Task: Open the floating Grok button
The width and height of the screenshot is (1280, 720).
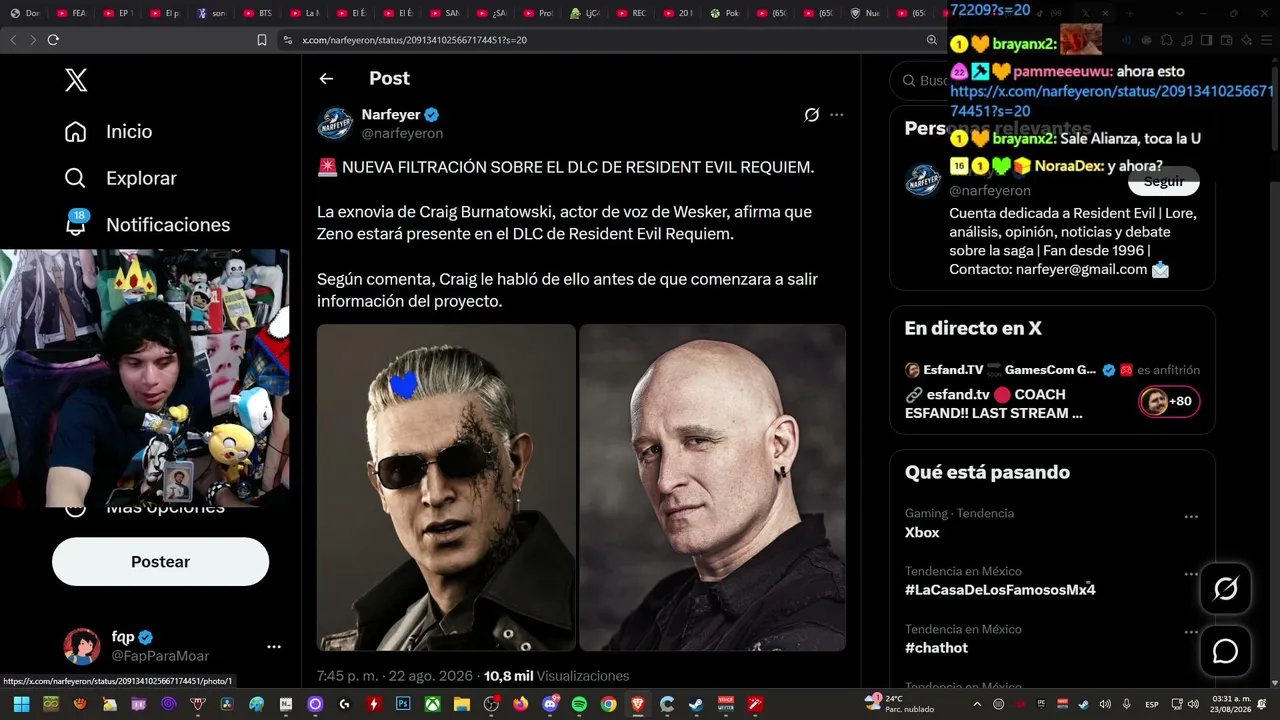Action: point(1225,588)
